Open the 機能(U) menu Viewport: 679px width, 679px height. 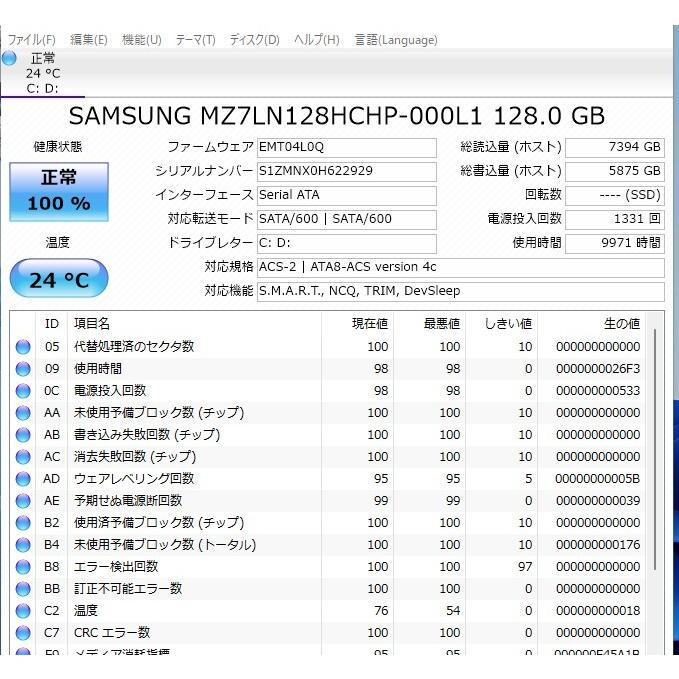coord(142,40)
